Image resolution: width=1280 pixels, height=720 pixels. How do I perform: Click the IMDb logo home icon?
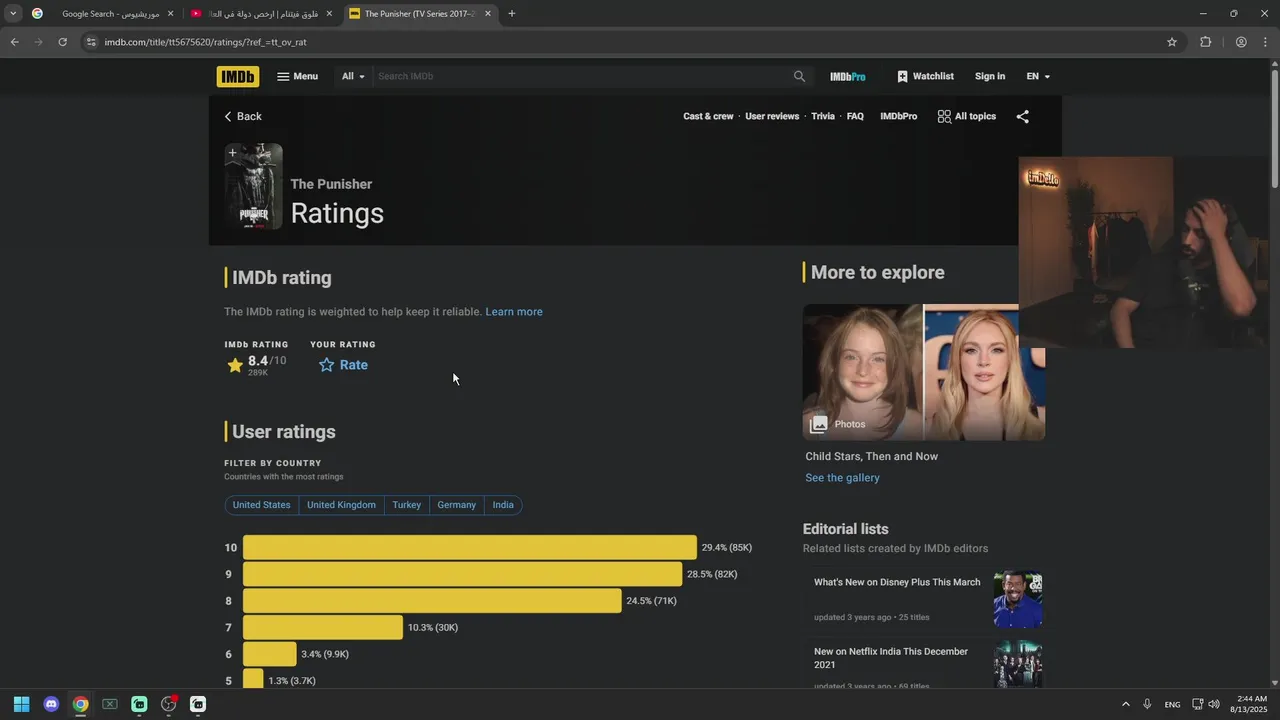click(237, 76)
